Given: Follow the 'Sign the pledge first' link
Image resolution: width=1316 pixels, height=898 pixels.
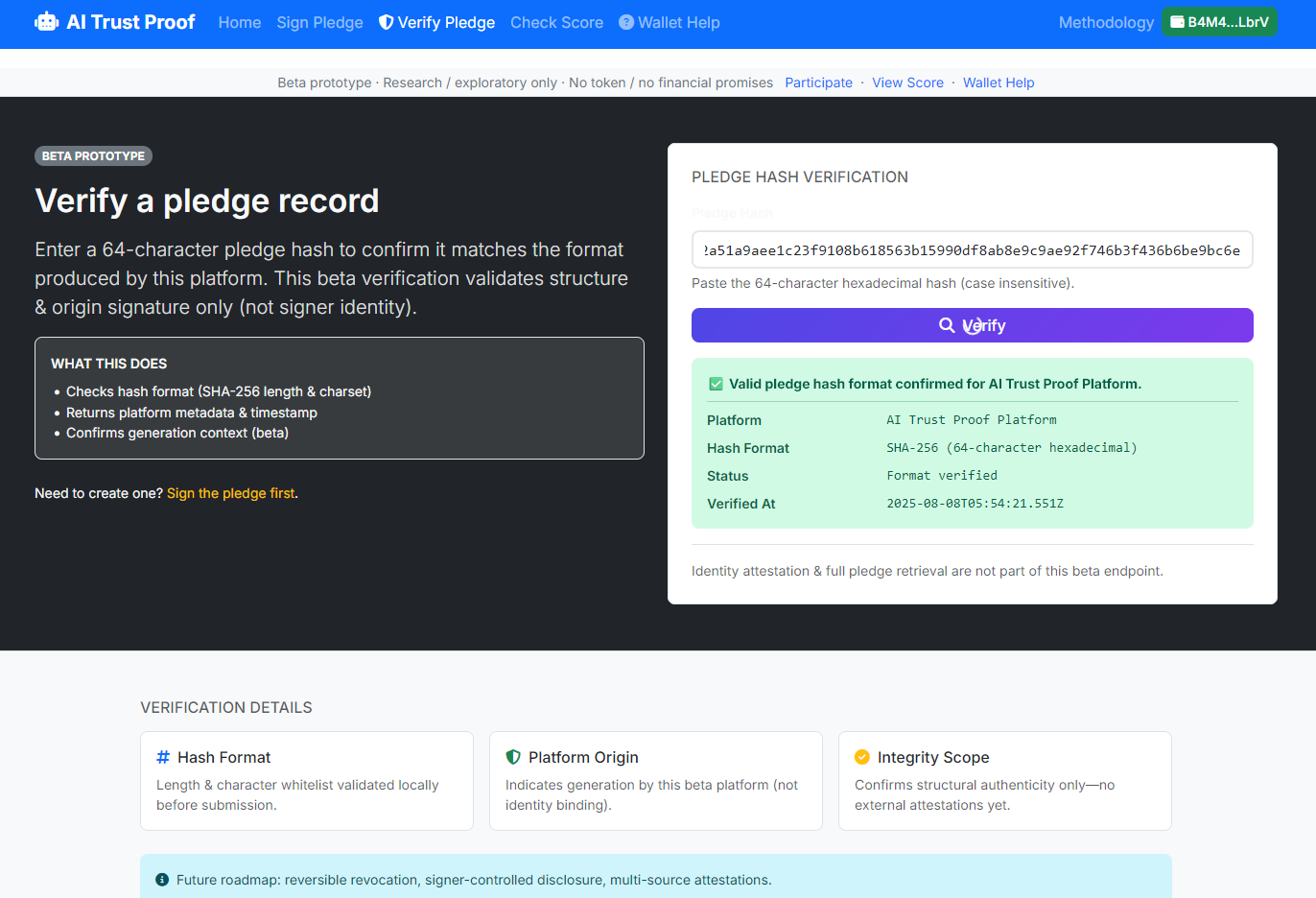Looking at the screenshot, I should pyautogui.click(x=231, y=493).
